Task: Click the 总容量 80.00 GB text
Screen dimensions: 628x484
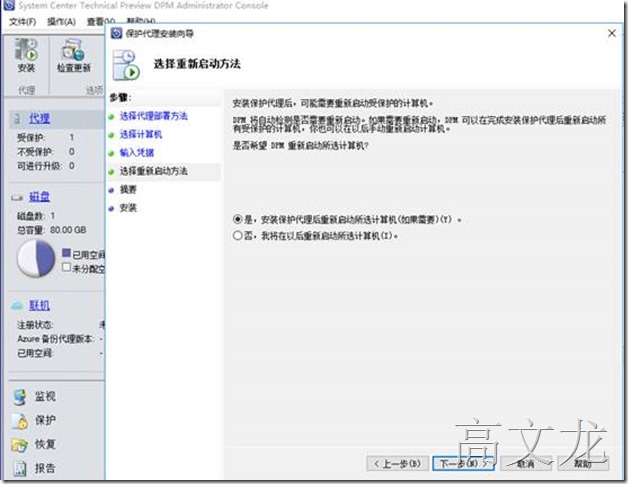Action: 52,230
